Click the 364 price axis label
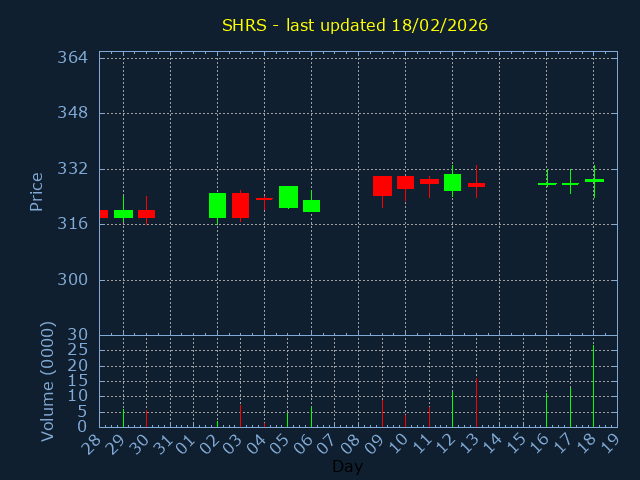The height and width of the screenshot is (480, 640). [73, 57]
